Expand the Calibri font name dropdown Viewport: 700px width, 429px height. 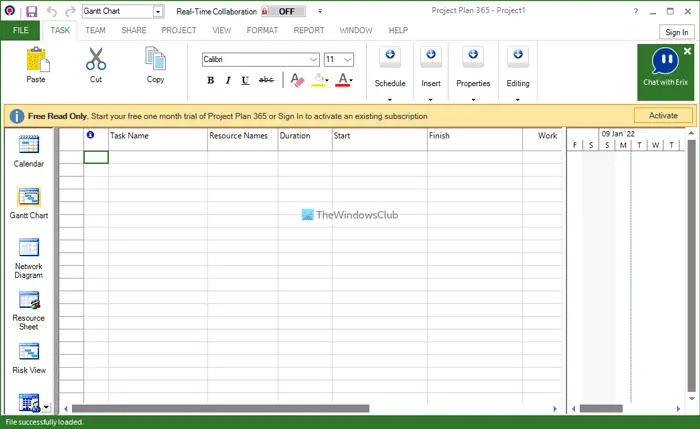tap(313, 60)
